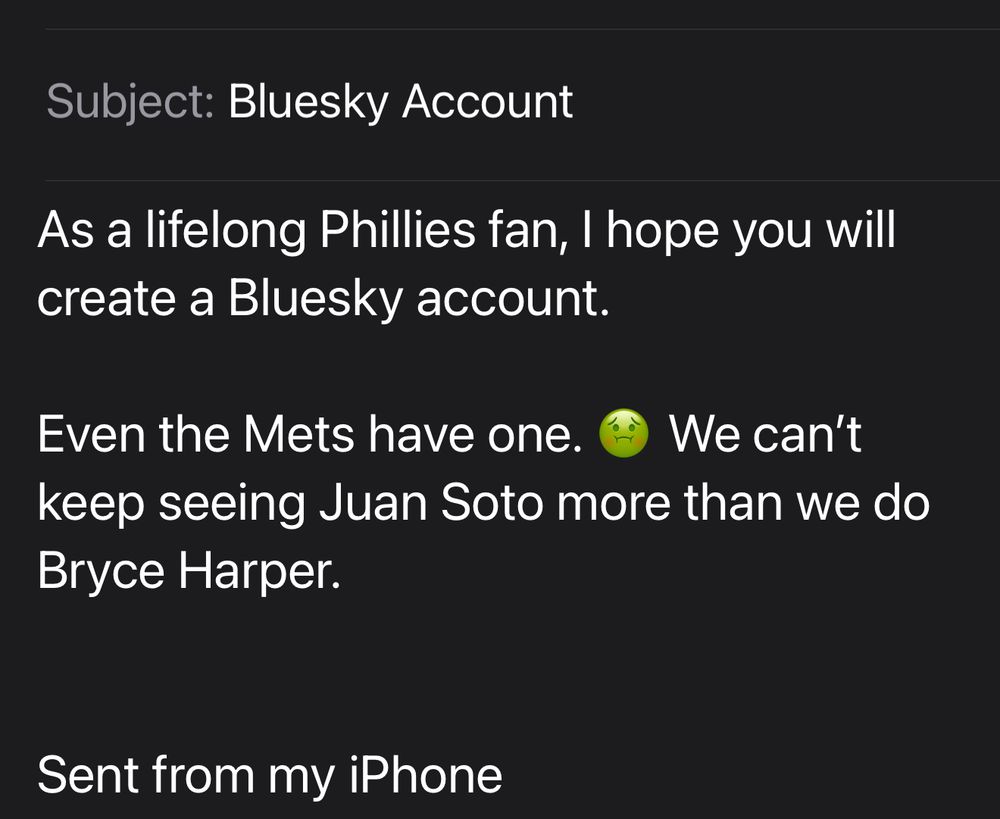
Task: Tap the words We can't after emoji
Action: click(x=765, y=434)
